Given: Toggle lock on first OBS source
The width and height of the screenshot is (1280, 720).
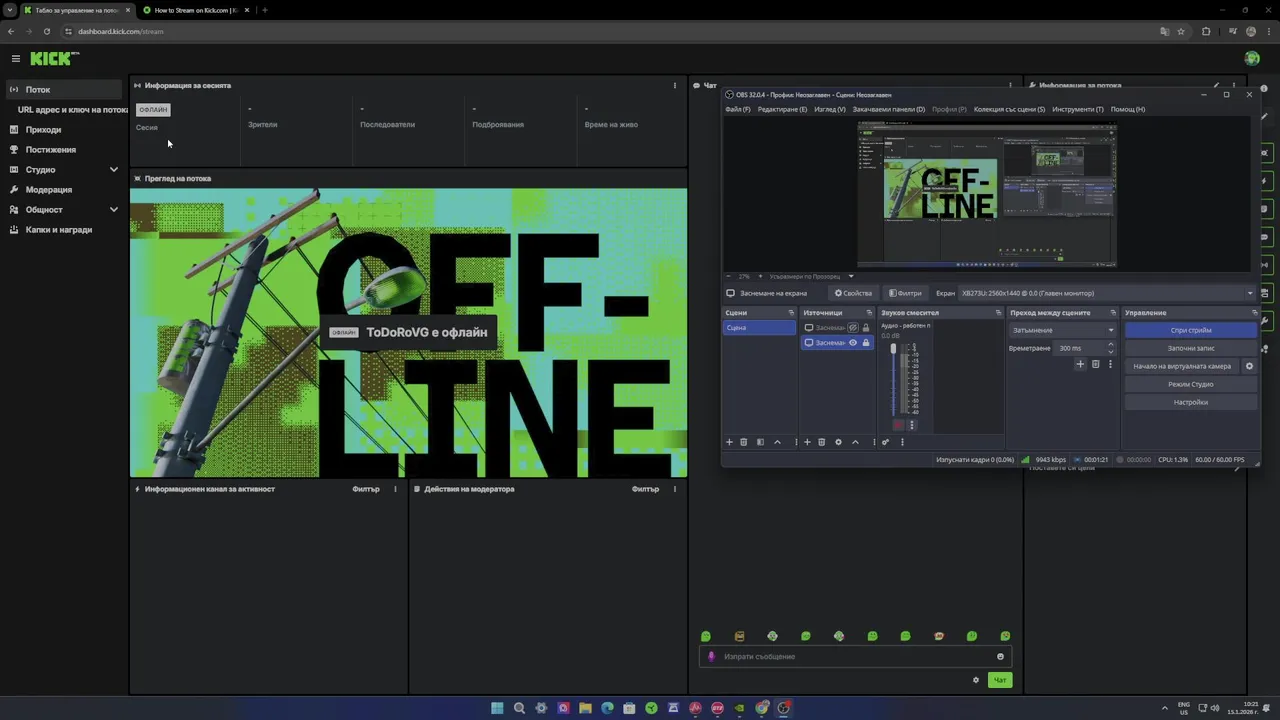Looking at the screenshot, I should (x=866, y=328).
